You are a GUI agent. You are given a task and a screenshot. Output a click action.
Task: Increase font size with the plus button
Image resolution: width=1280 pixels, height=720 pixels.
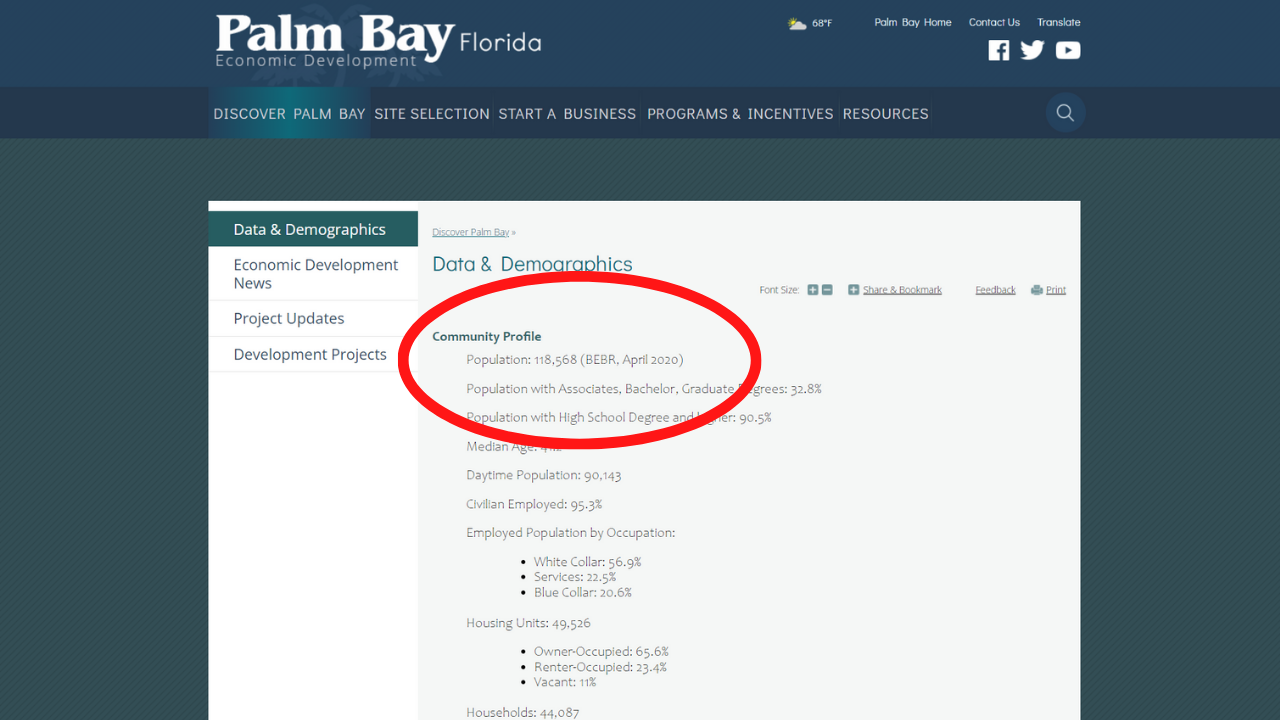[812, 289]
